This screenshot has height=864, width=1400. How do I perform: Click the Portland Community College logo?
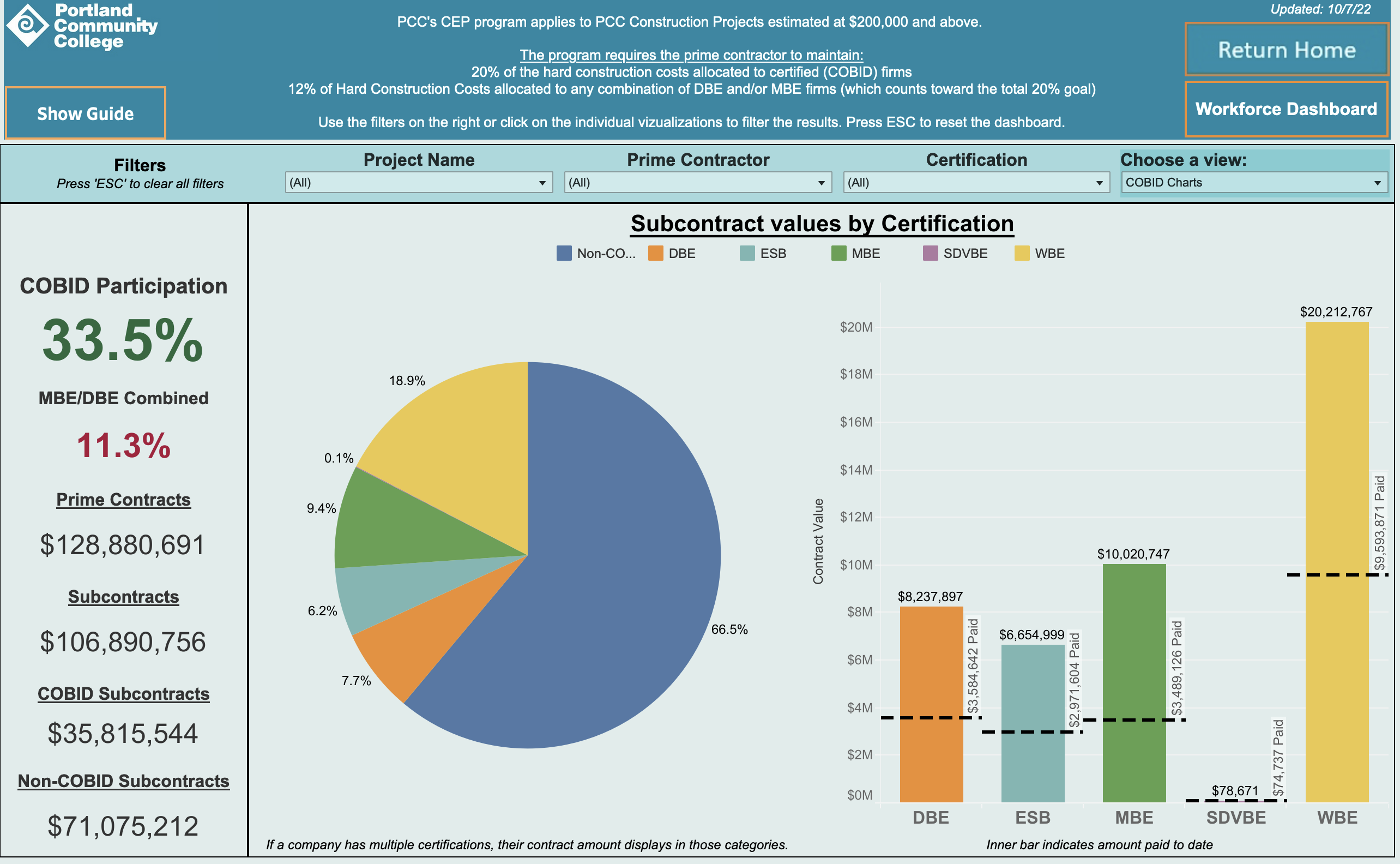82,26
